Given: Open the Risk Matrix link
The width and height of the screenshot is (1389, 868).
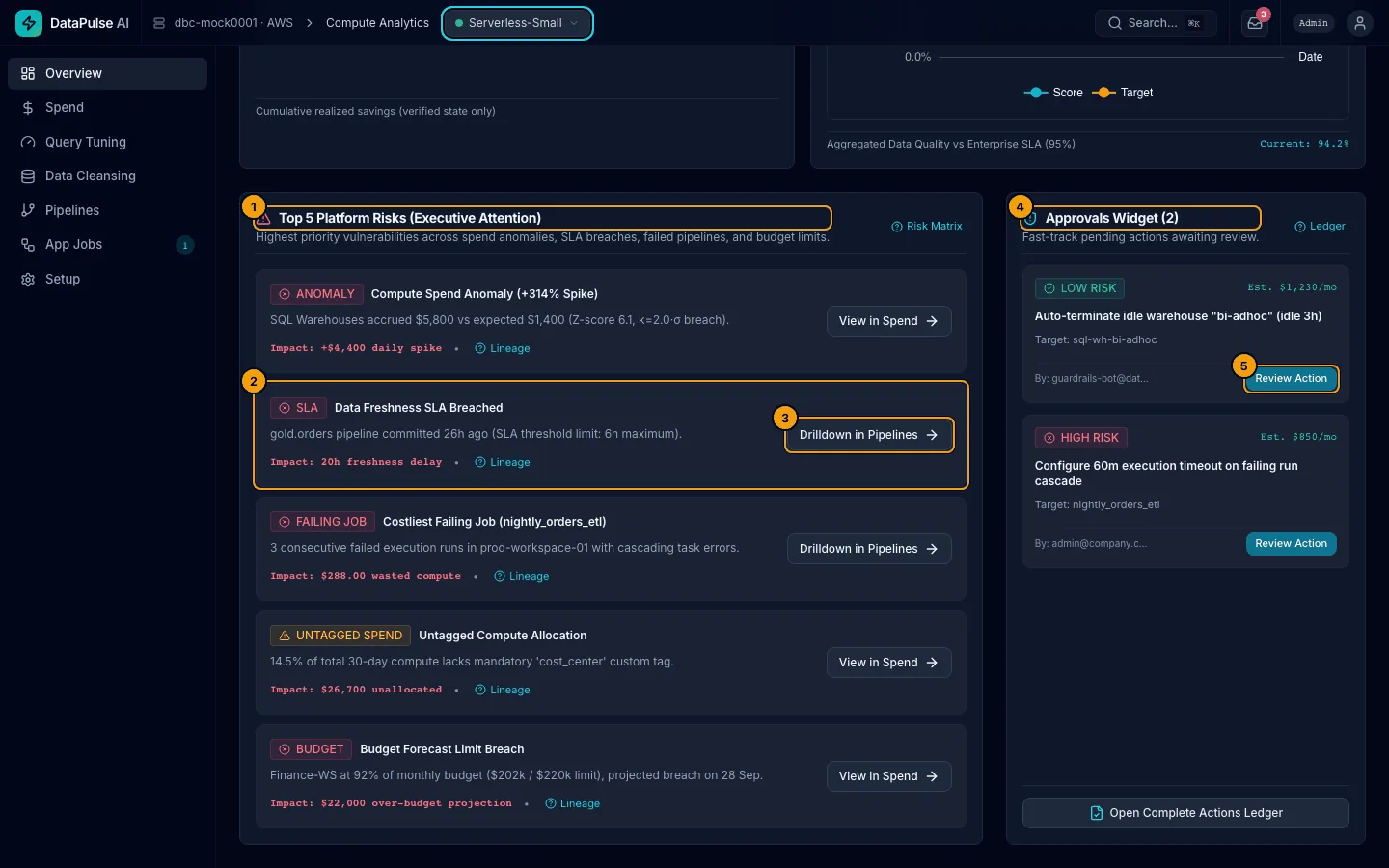Looking at the screenshot, I should tap(927, 227).
